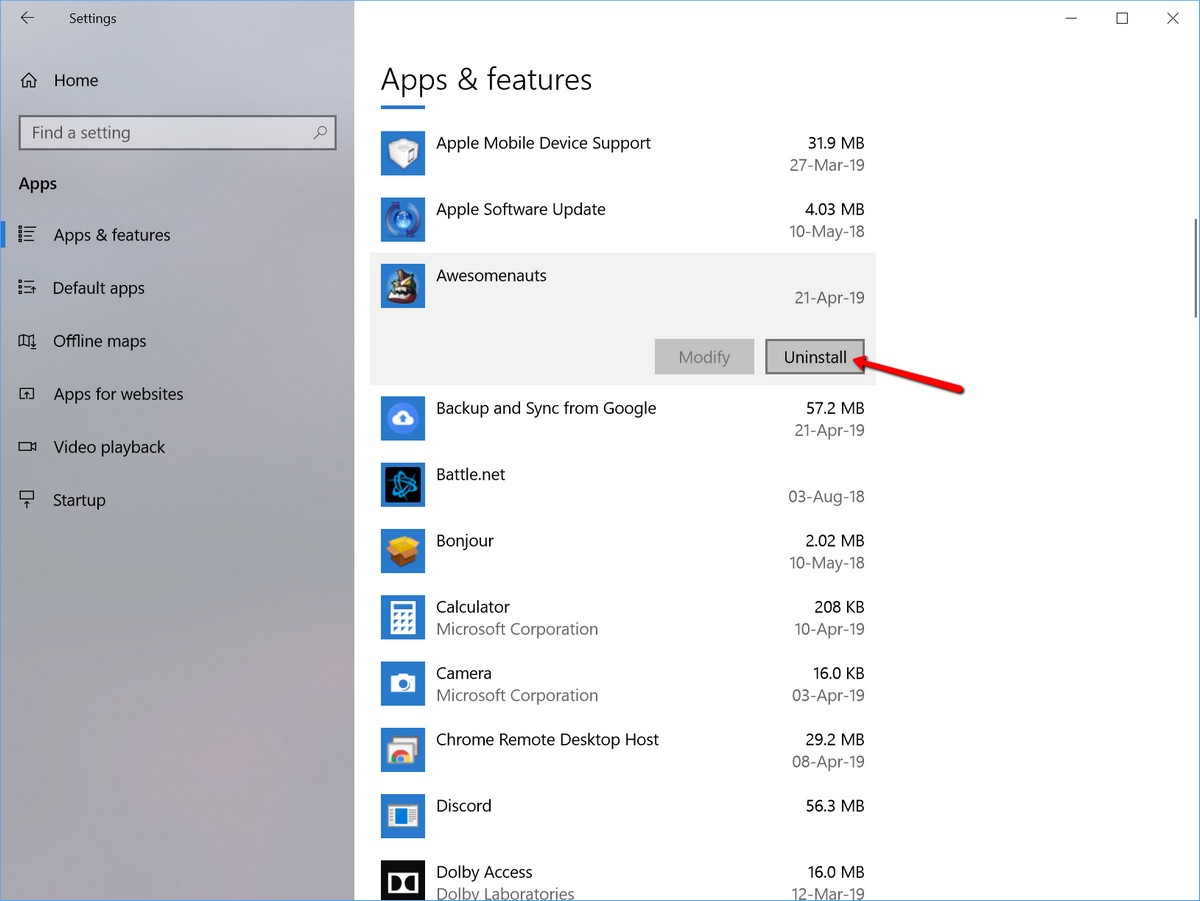Focus the Find a setting box
Image resolution: width=1200 pixels, height=901 pixels.
coord(177,133)
